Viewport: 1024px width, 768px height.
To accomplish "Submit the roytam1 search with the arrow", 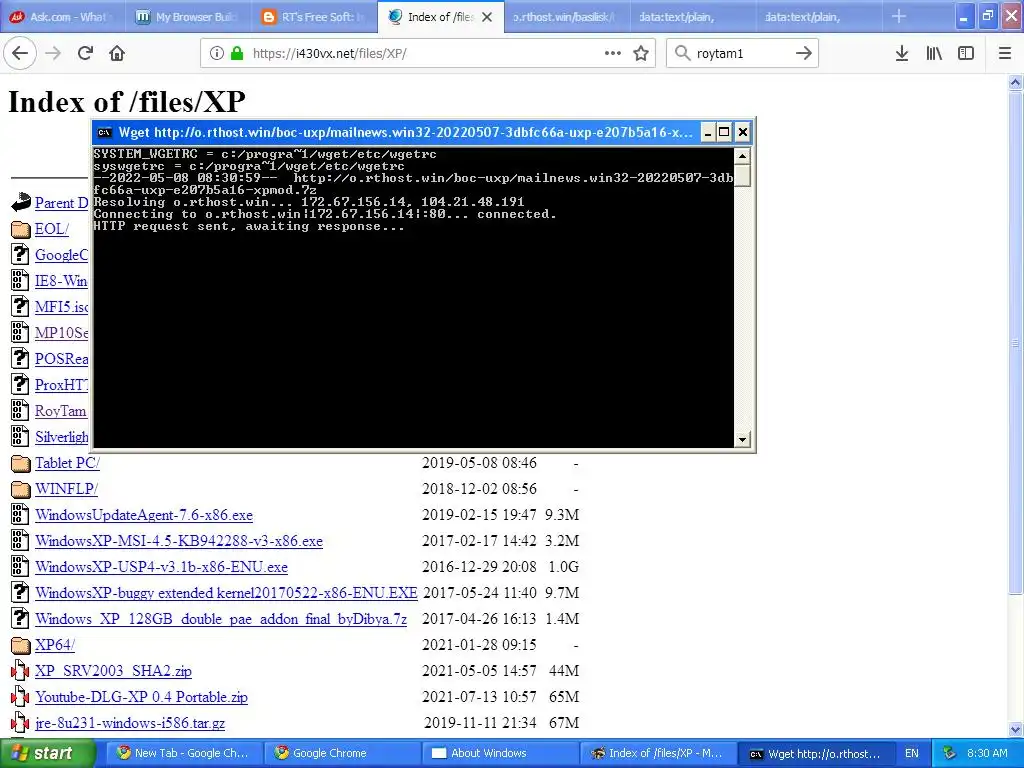I will 804,53.
